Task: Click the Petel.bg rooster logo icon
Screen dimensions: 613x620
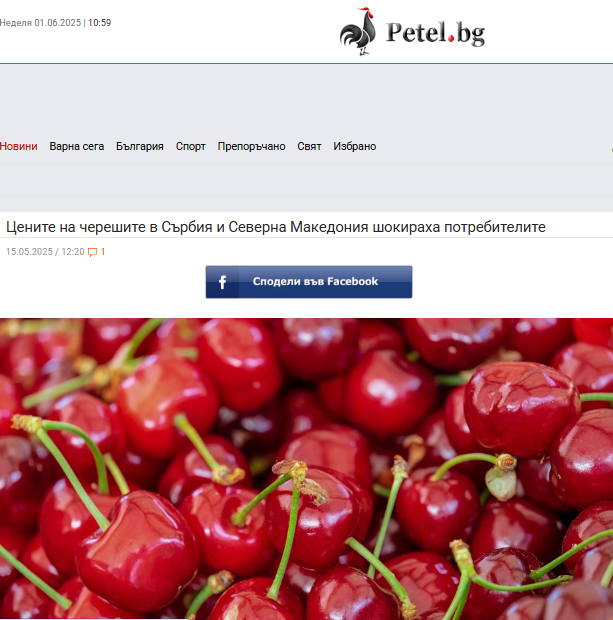Action: (x=358, y=32)
